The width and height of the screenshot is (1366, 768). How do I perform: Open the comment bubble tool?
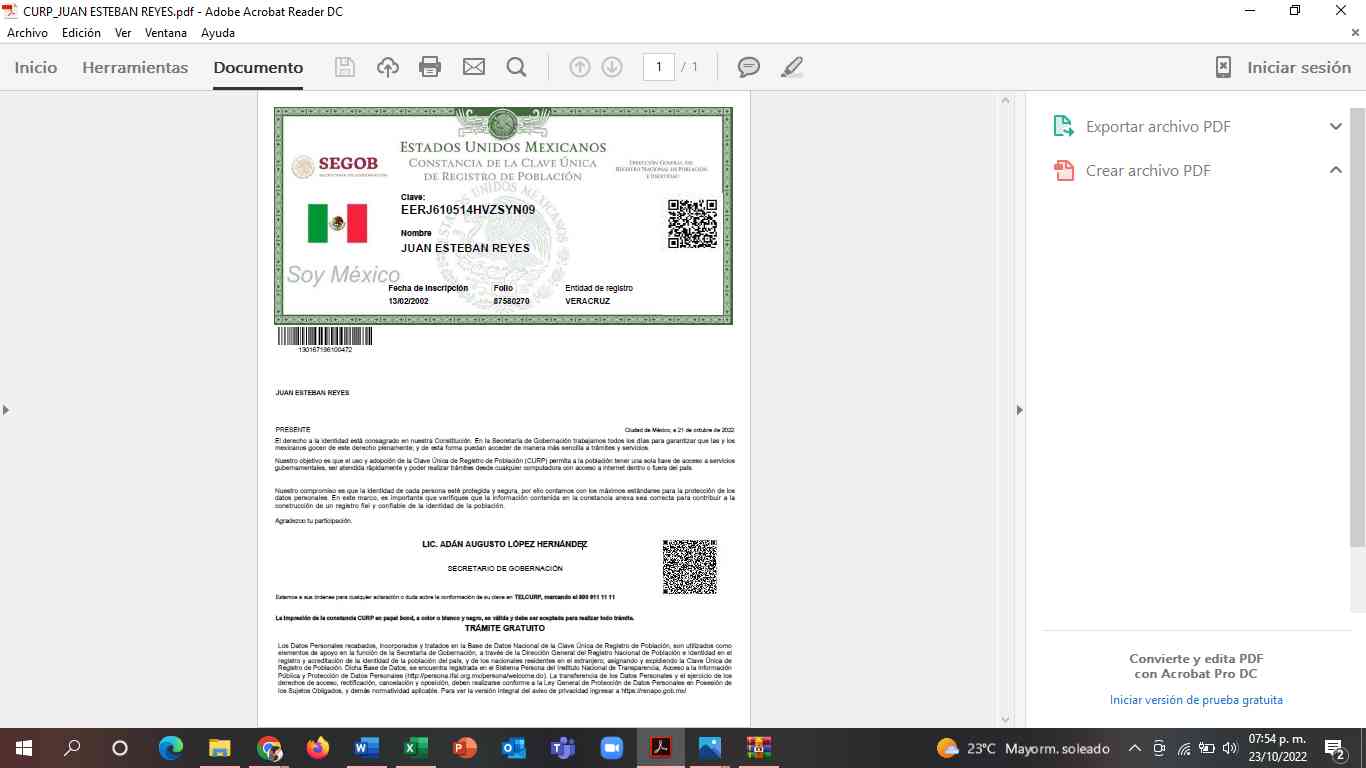point(748,67)
